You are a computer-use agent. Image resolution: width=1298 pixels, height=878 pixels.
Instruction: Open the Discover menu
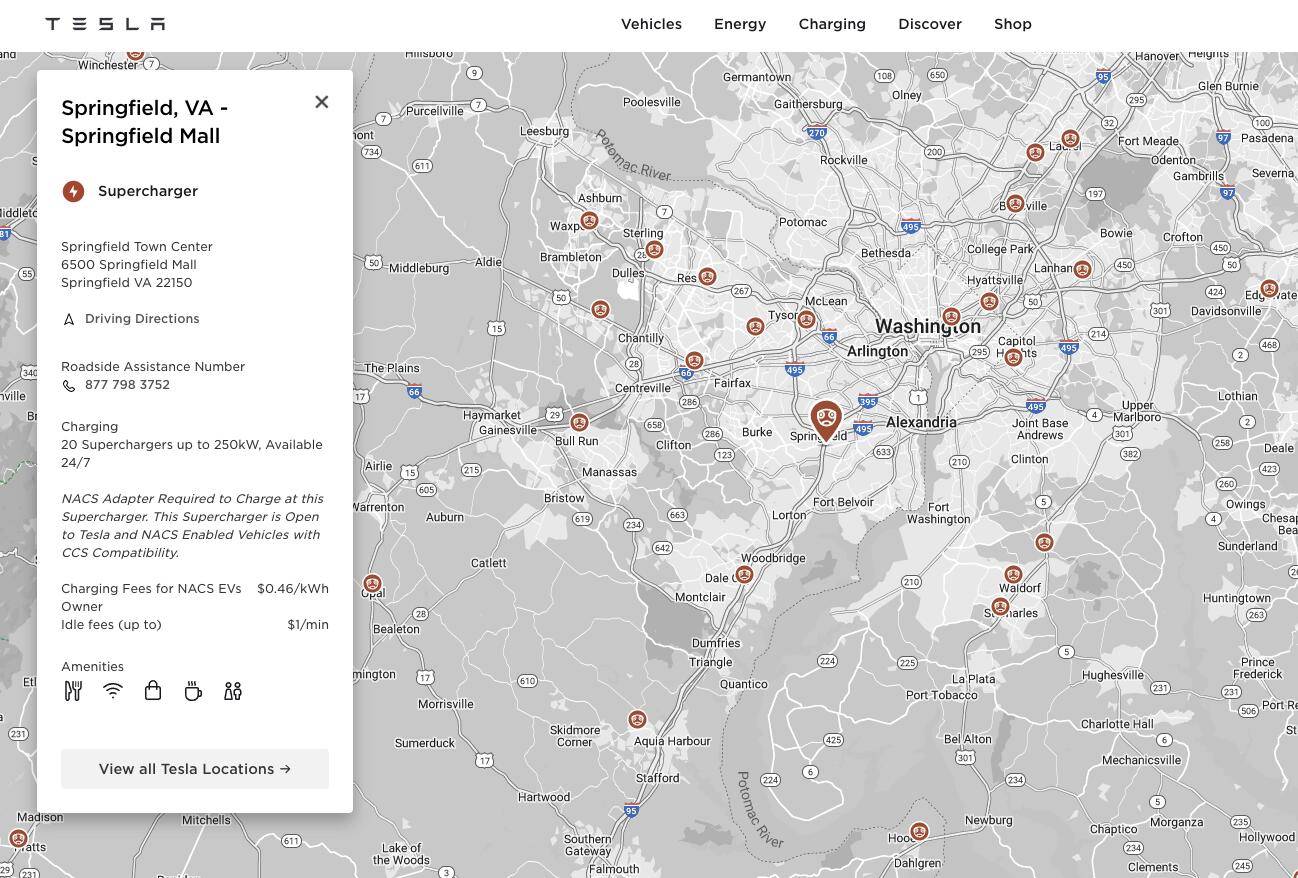tap(930, 24)
